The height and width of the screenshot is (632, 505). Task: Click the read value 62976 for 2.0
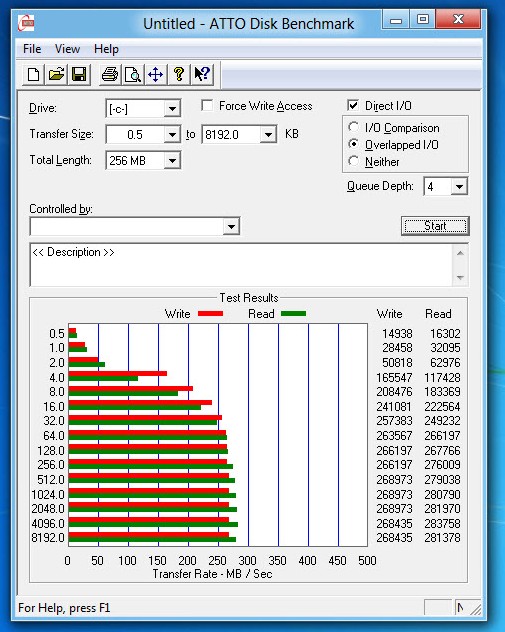tap(445, 363)
